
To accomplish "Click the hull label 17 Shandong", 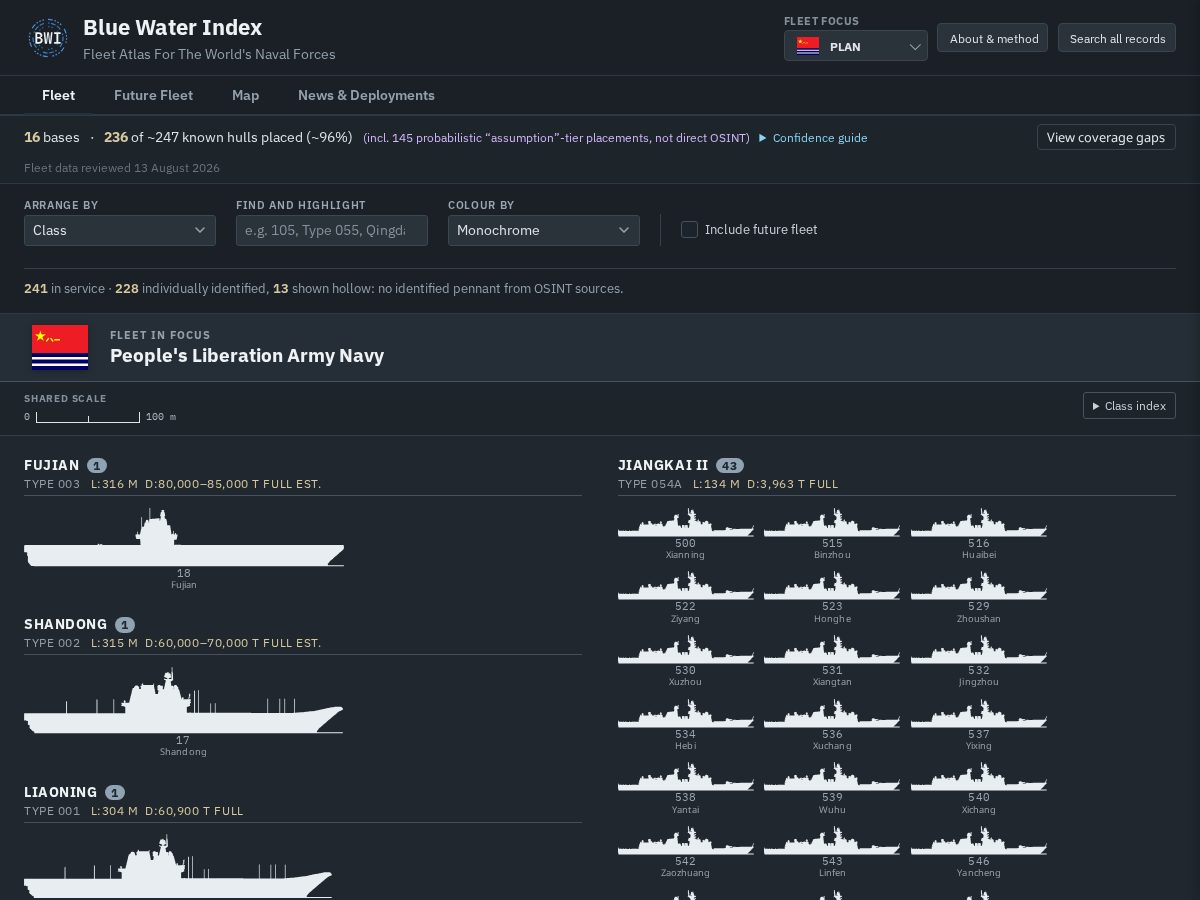I will (x=183, y=746).
